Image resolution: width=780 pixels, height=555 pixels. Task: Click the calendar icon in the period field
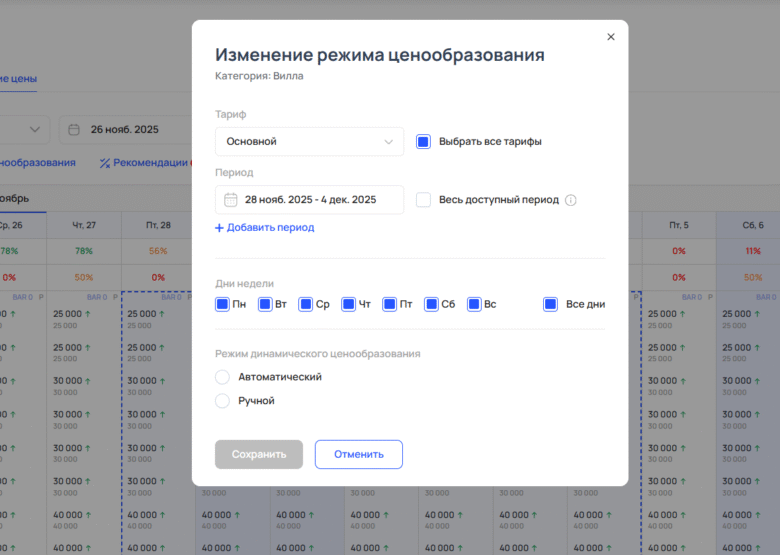[x=231, y=200]
